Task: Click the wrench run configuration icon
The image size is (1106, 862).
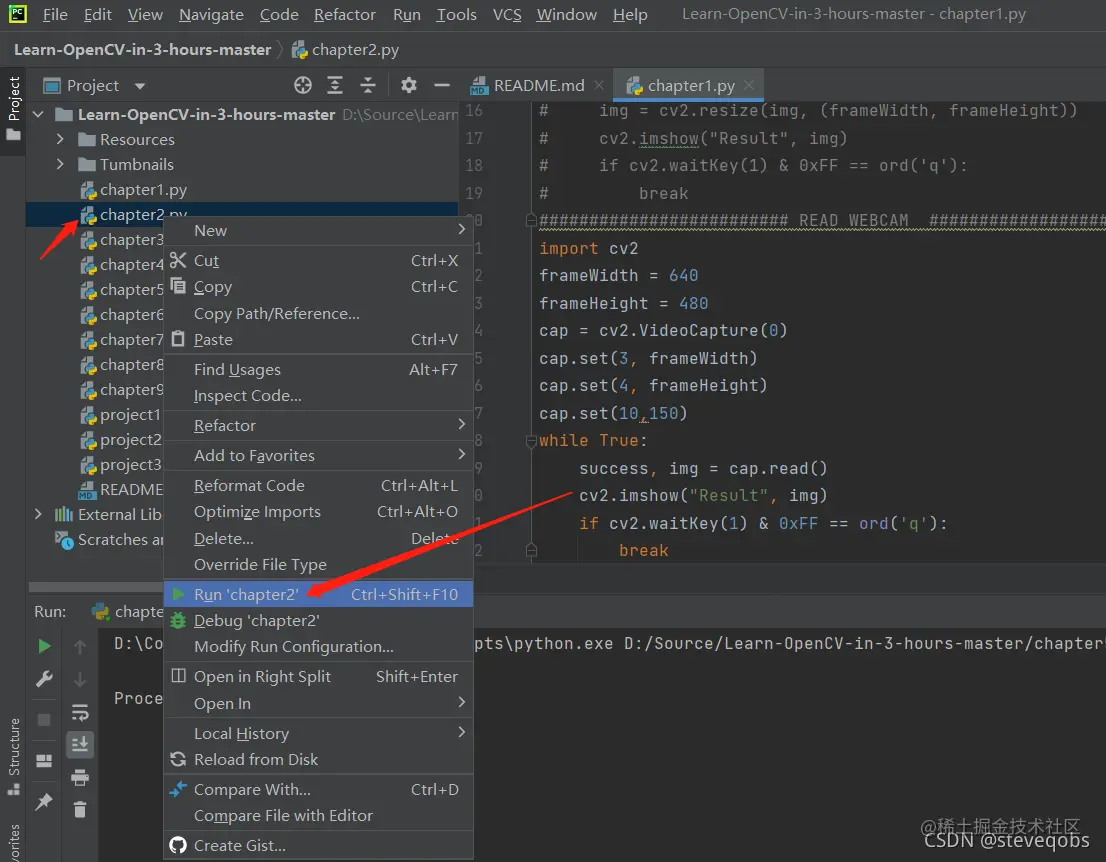Action: (44, 679)
